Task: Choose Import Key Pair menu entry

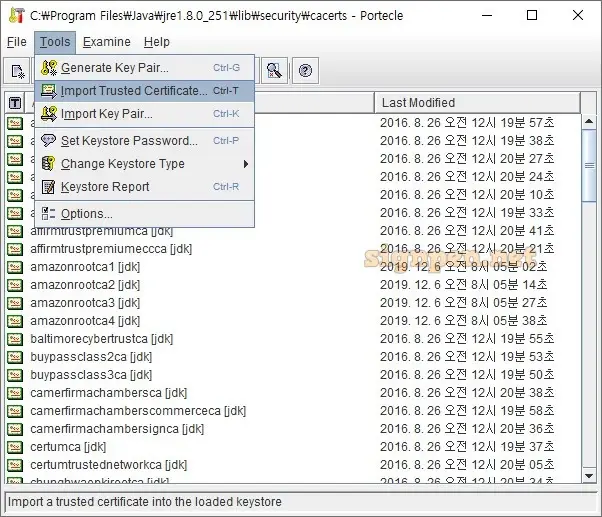Action: pyautogui.click(x=144, y=114)
